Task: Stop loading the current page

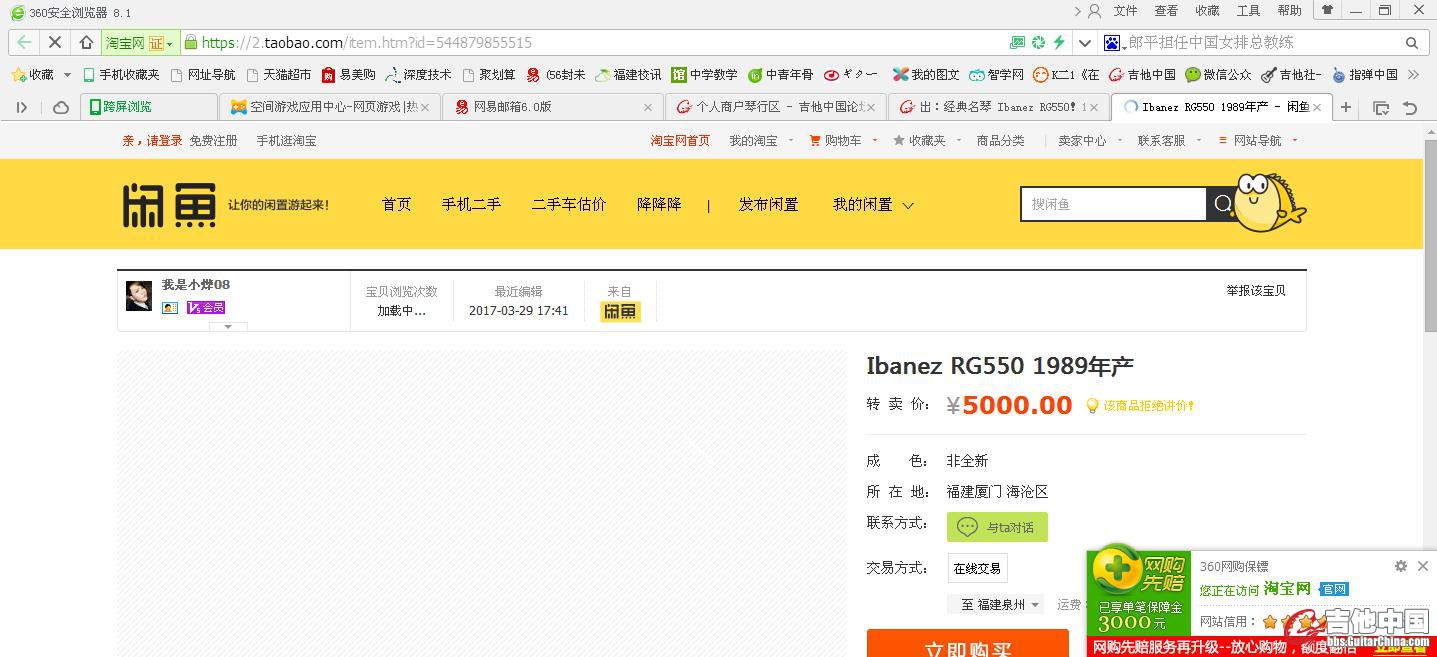Action: [55, 43]
